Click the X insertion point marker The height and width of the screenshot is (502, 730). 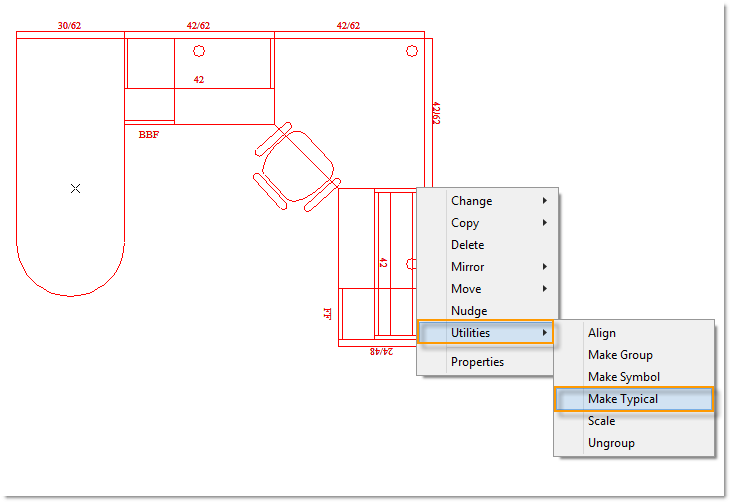pyautogui.click(x=75, y=188)
